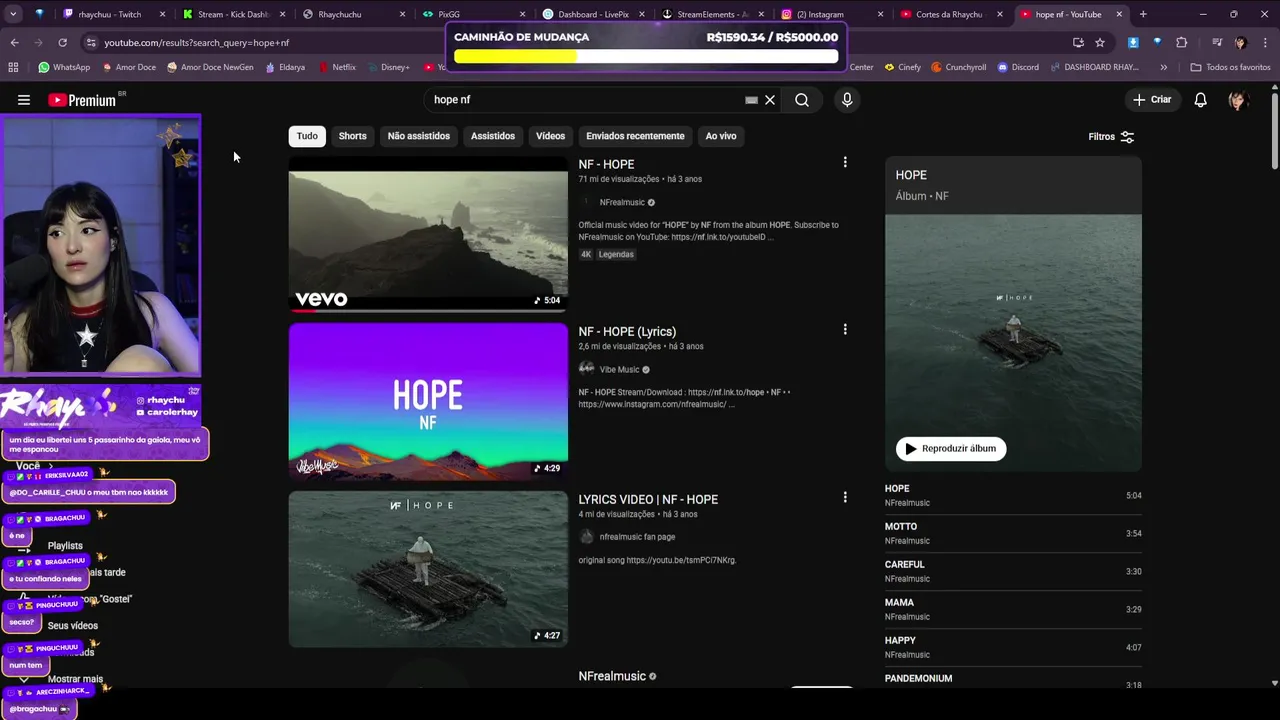Select the Assistidos filter chip
The width and height of the screenshot is (1280, 720).
coord(493,136)
